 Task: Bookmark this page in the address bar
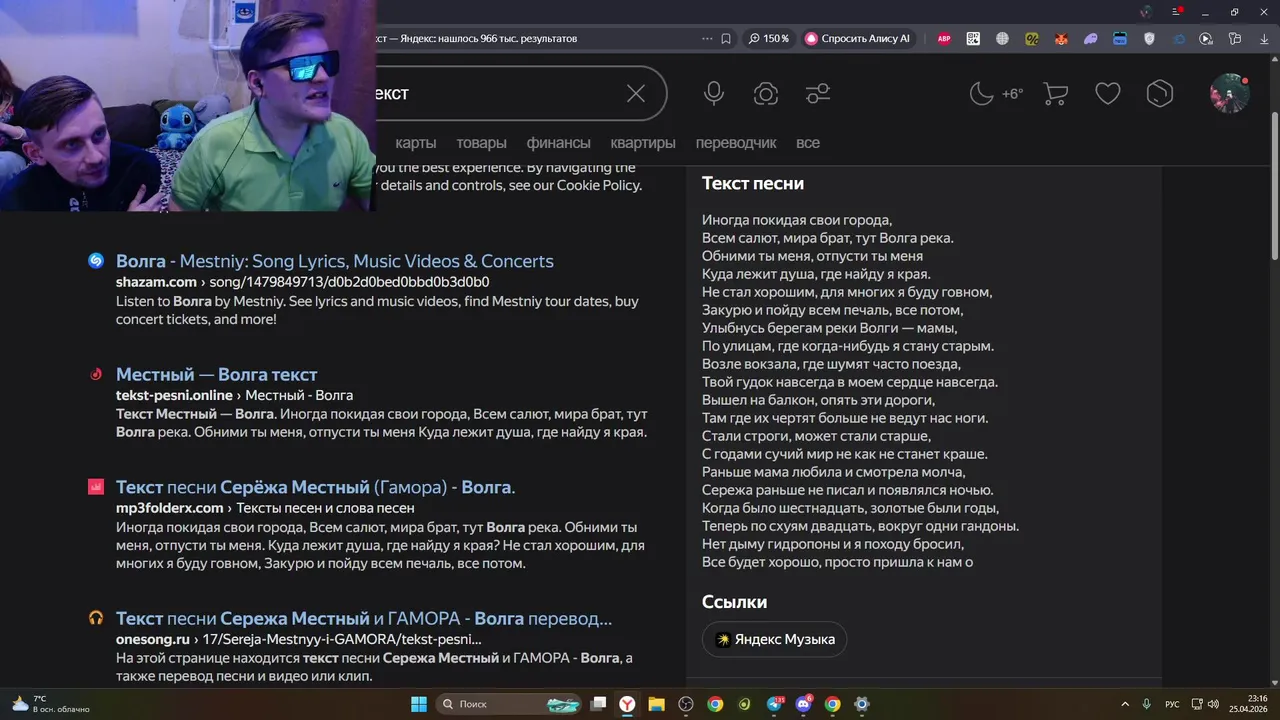(x=726, y=39)
